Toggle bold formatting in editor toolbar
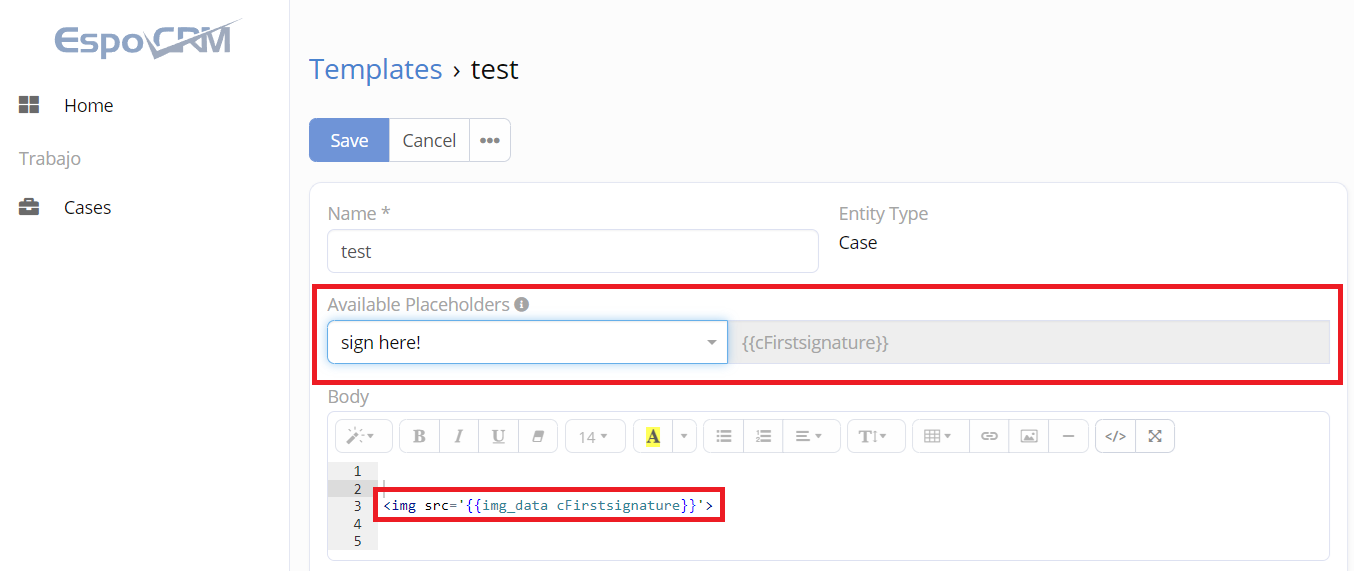The width and height of the screenshot is (1354, 571). (419, 436)
